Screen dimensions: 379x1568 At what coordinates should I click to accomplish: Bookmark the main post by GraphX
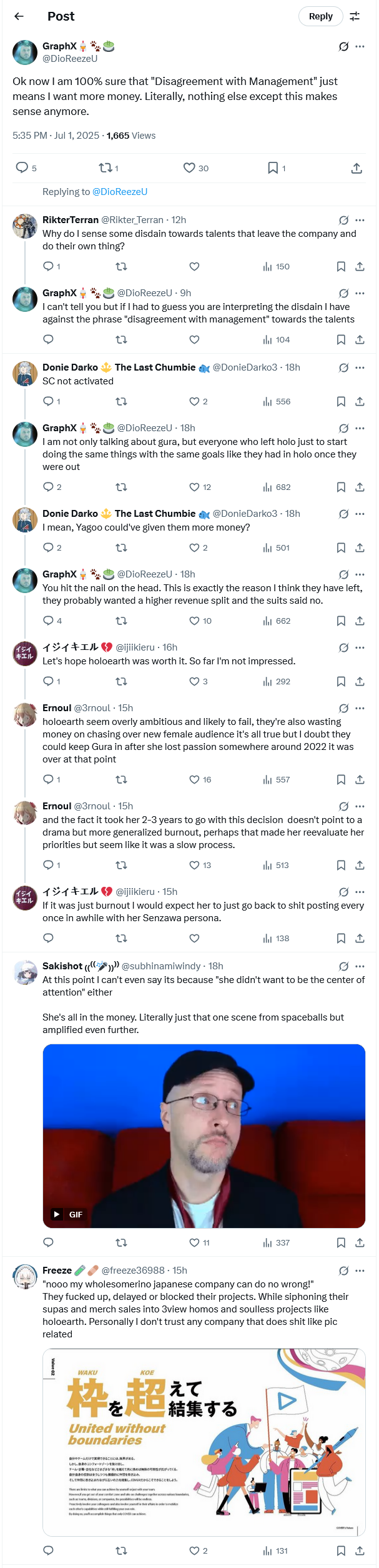(x=273, y=167)
